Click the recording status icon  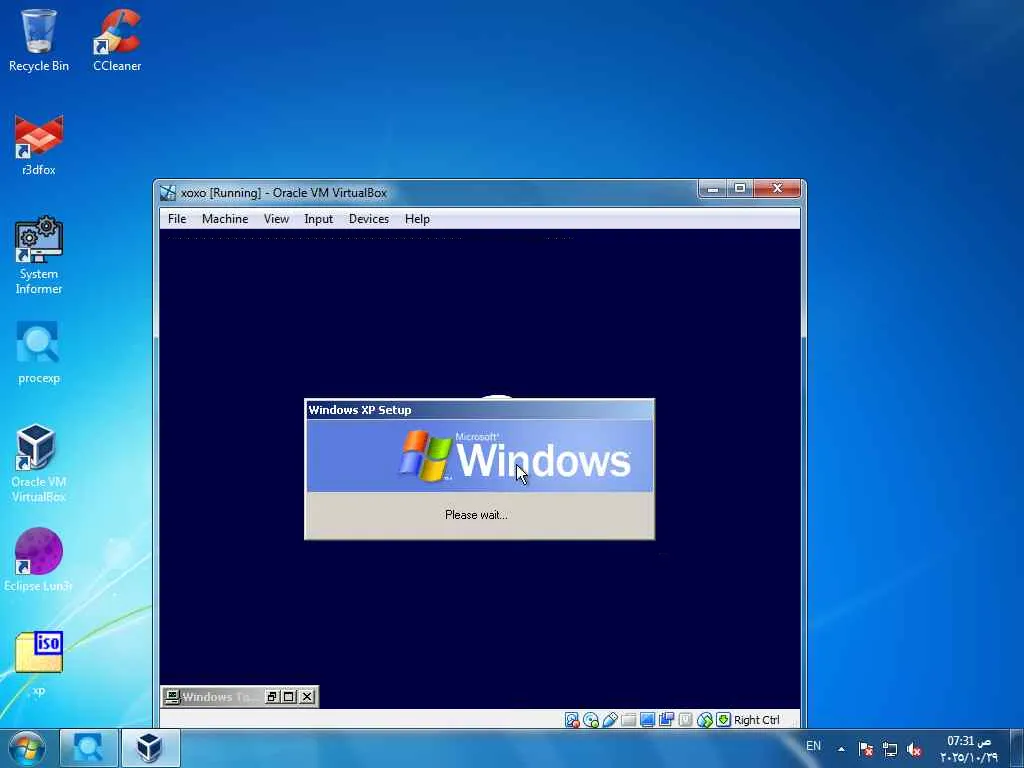click(685, 720)
